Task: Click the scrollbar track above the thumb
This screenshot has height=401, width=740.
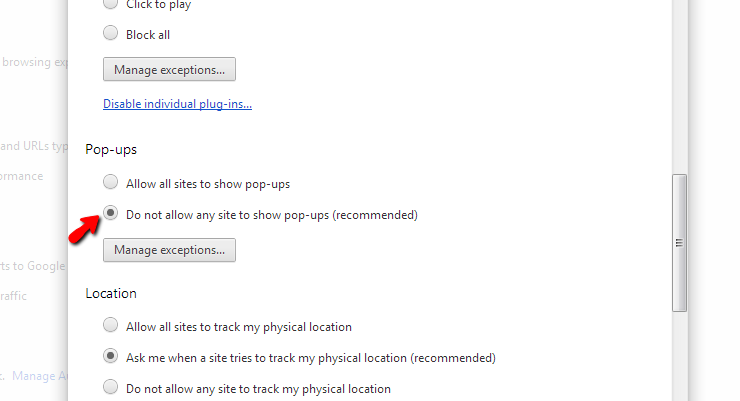Action: click(x=679, y=87)
